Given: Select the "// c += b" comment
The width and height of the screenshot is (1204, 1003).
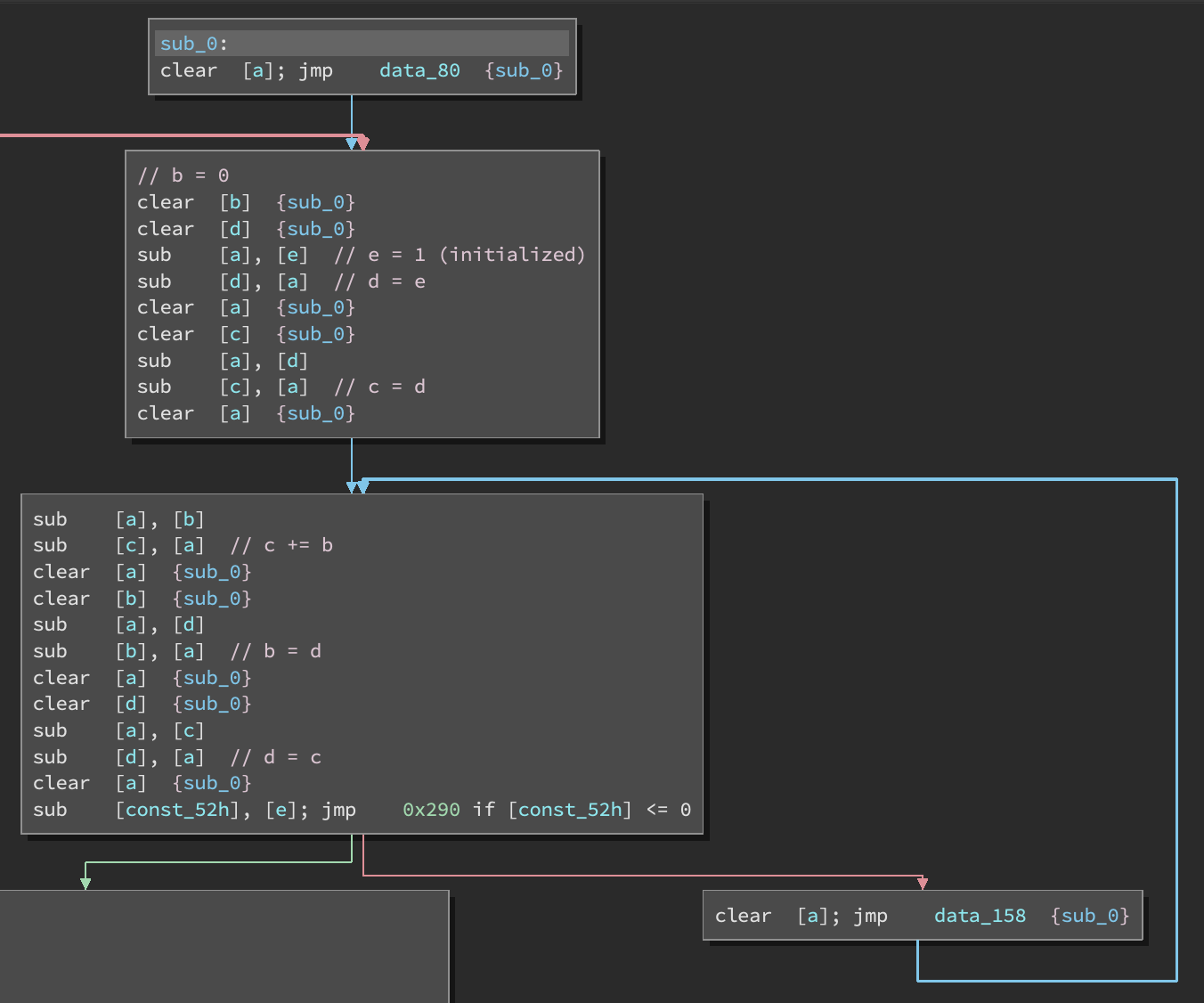Looking at the screenshot, I should pos(281,545).
